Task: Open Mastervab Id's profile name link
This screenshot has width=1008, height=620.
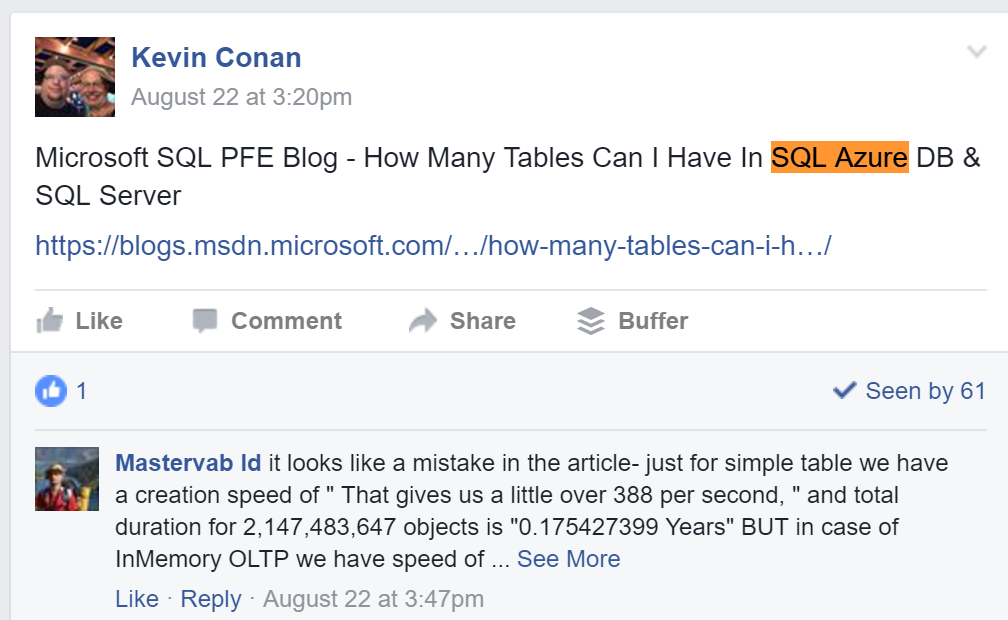Action: [189, 463]
